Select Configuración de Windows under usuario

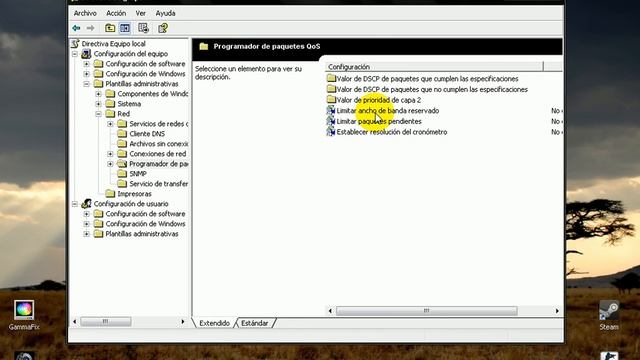coord(145,224)
